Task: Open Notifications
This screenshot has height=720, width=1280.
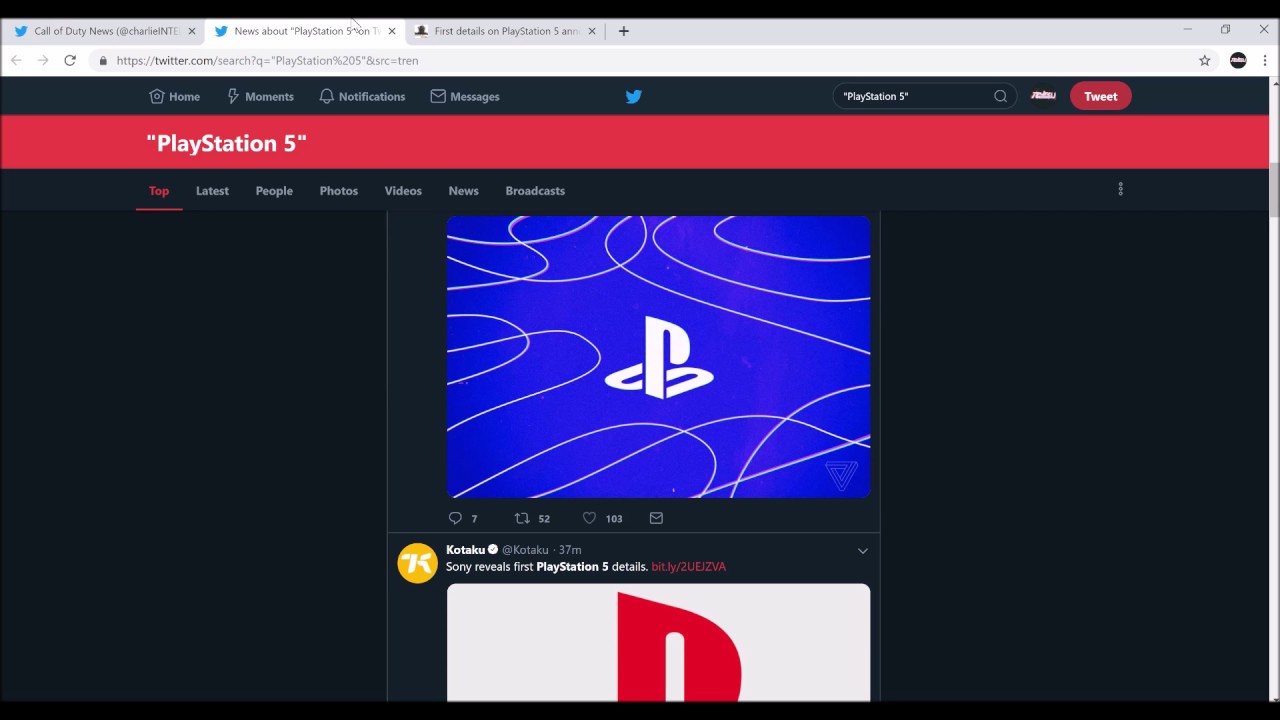Action: pyautogui.click(x=362, y=96)
